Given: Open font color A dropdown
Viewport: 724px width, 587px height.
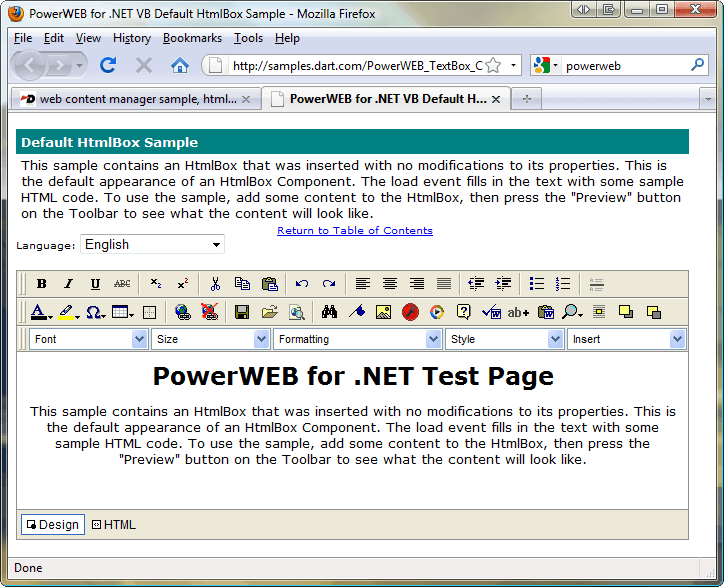Looking at the screenshot, I should coord(41,313).
